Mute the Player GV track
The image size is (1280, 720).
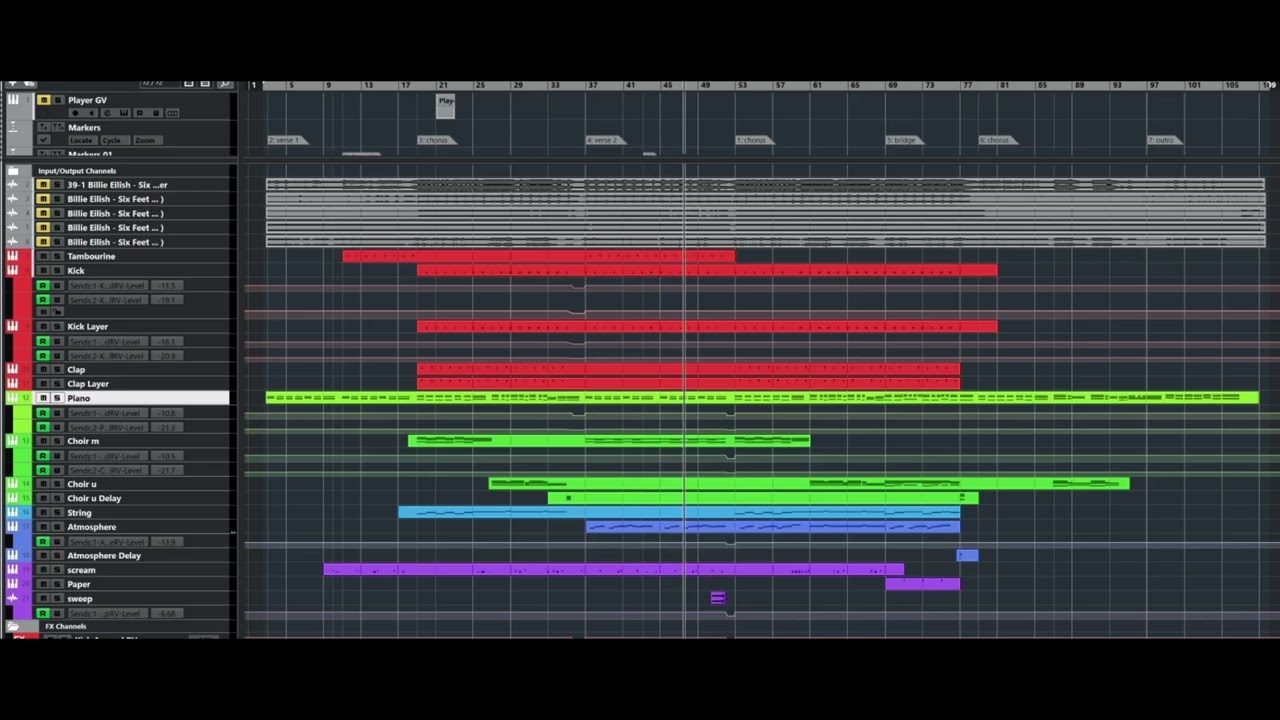[x=44, y=100]
